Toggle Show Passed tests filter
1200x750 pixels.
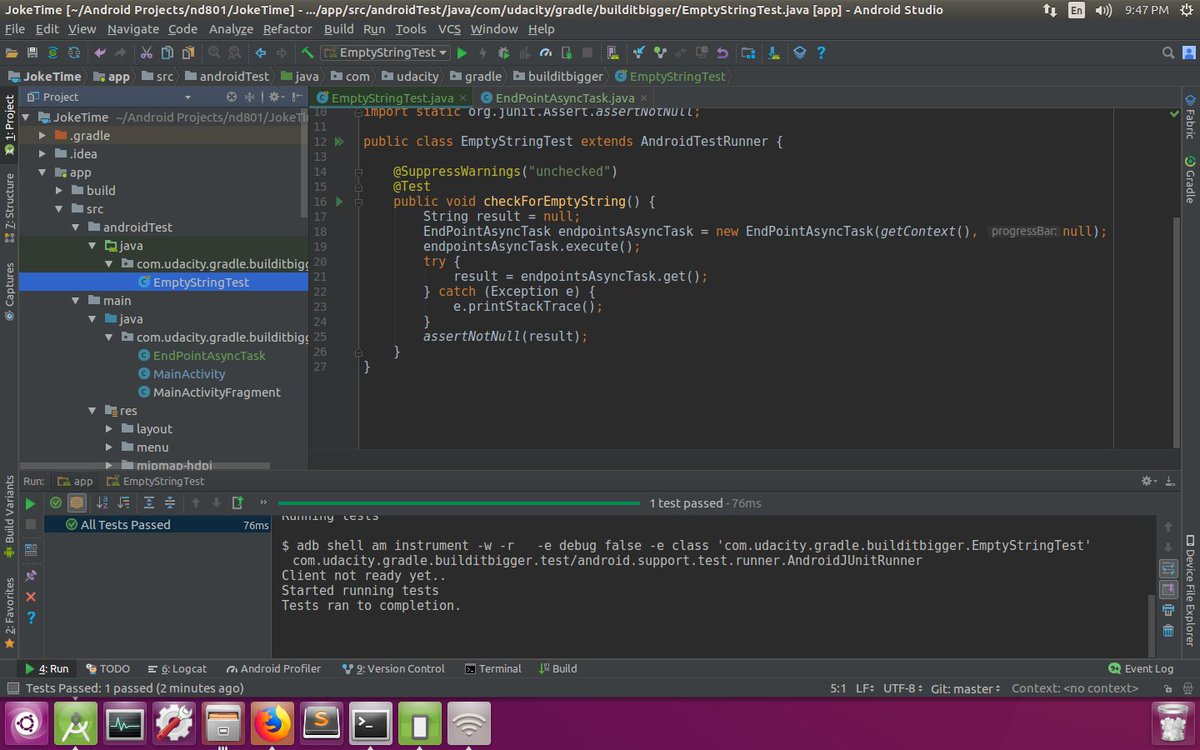tap(55, 503)
